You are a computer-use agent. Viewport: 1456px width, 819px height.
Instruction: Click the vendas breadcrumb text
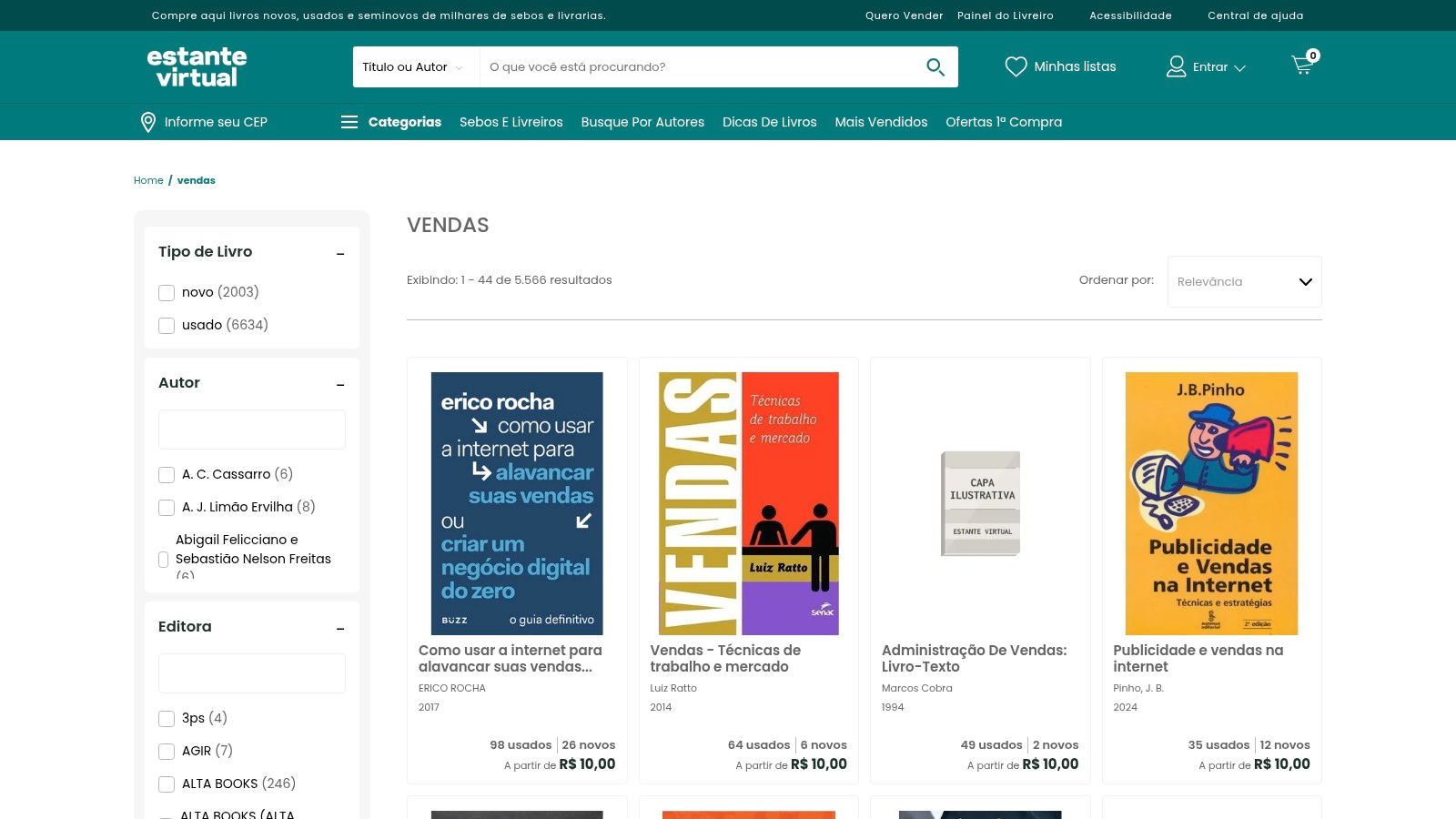[x=197, y=180]
